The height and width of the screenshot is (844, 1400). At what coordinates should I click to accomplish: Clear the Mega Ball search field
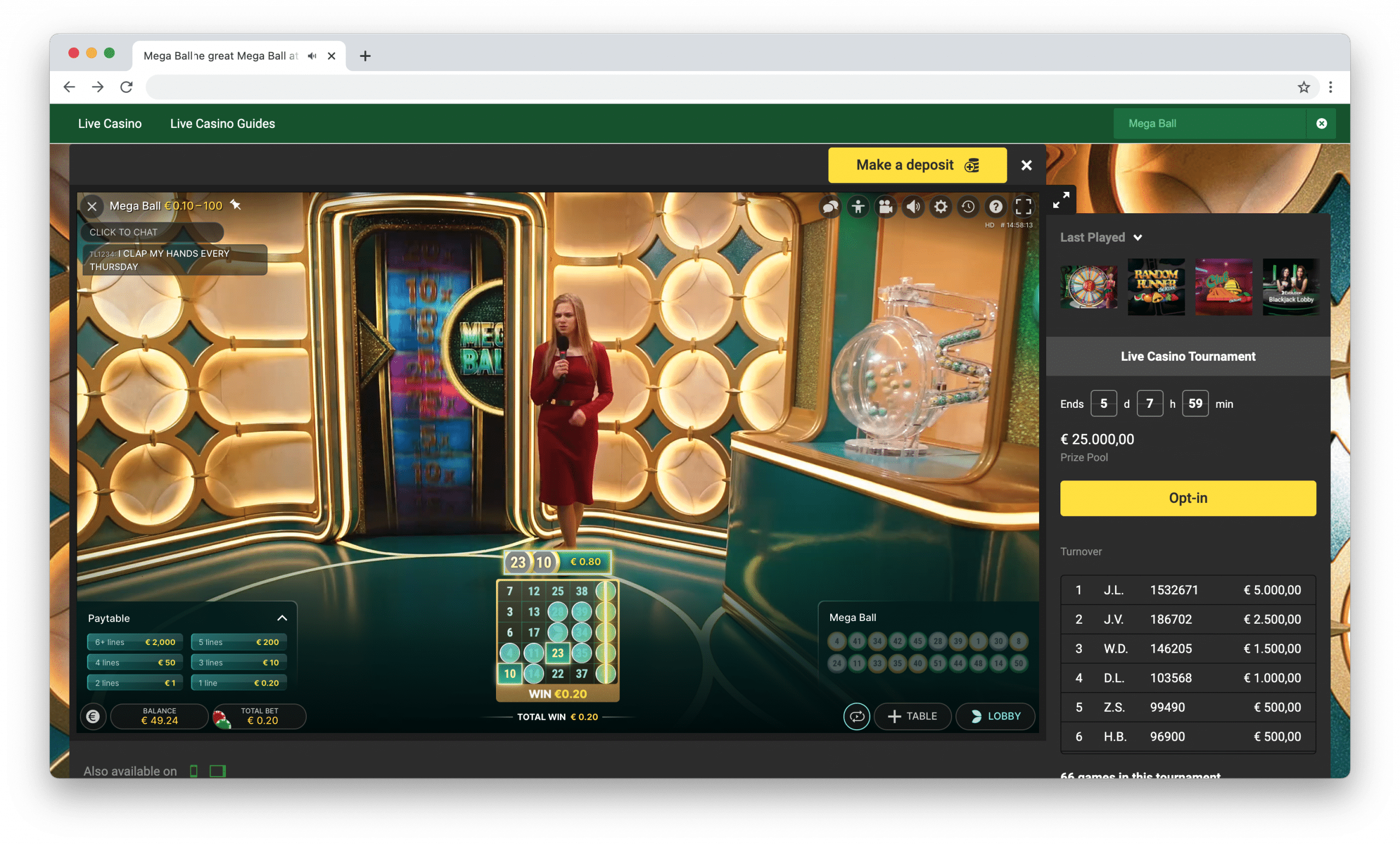tap(1322, 123)
